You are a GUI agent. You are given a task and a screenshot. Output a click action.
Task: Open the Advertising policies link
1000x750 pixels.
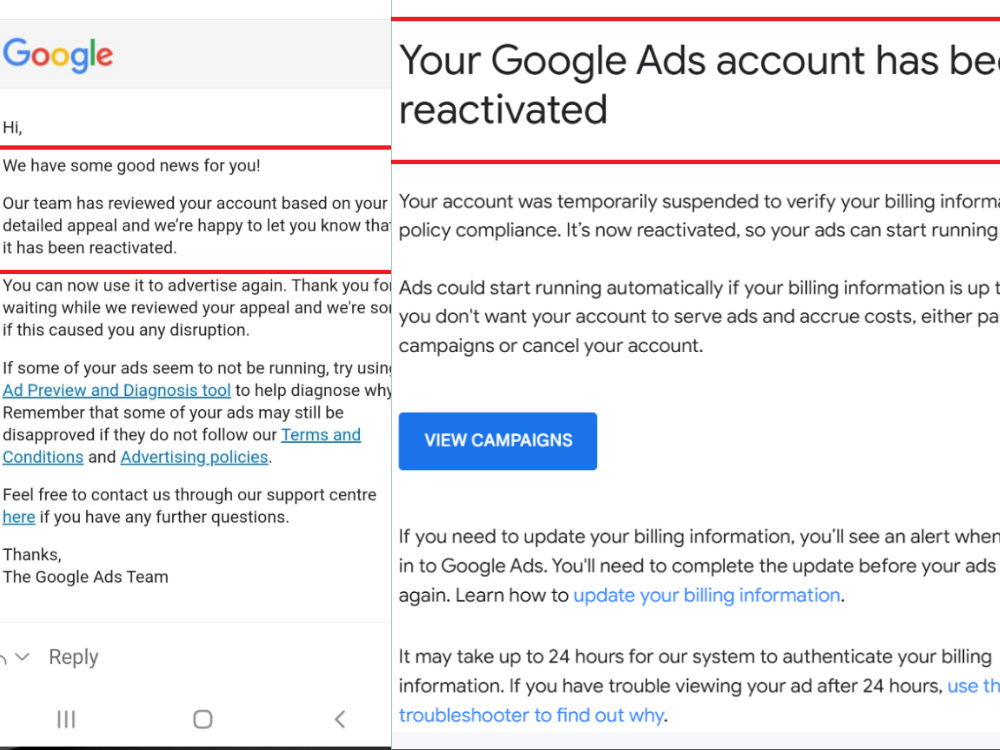(x=194, y=457)
